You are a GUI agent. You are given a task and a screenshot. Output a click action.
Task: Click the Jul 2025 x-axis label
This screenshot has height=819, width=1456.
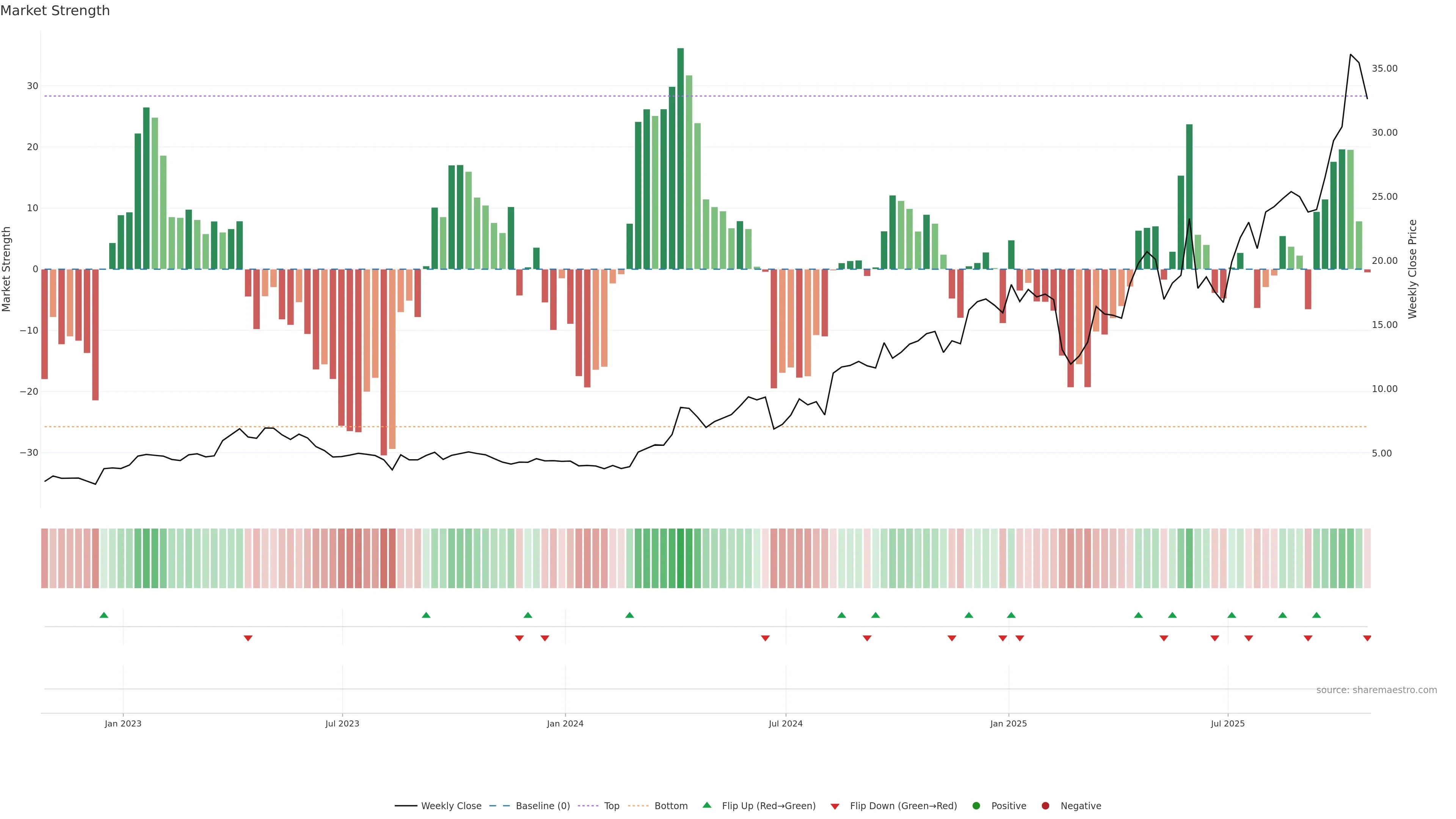[x=1228, y=723]
